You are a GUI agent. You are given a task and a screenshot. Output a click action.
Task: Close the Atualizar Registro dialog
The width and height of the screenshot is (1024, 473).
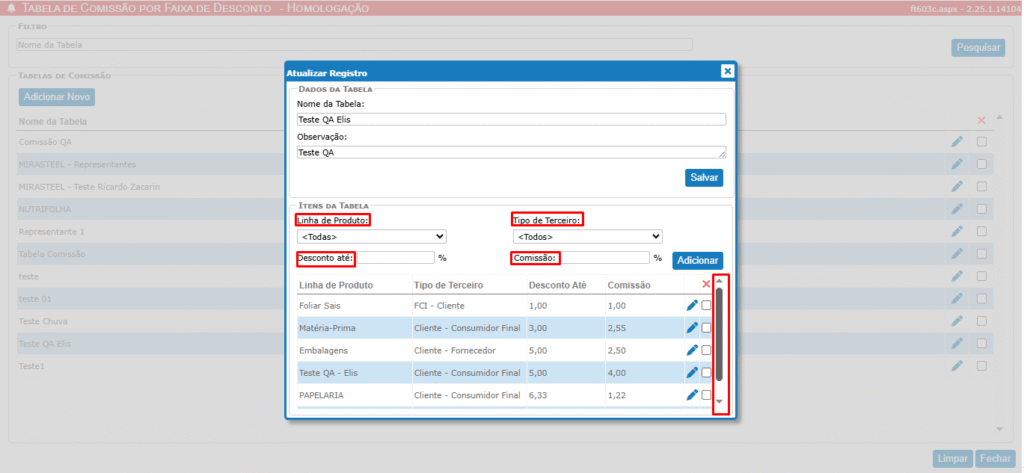point(727,71)
